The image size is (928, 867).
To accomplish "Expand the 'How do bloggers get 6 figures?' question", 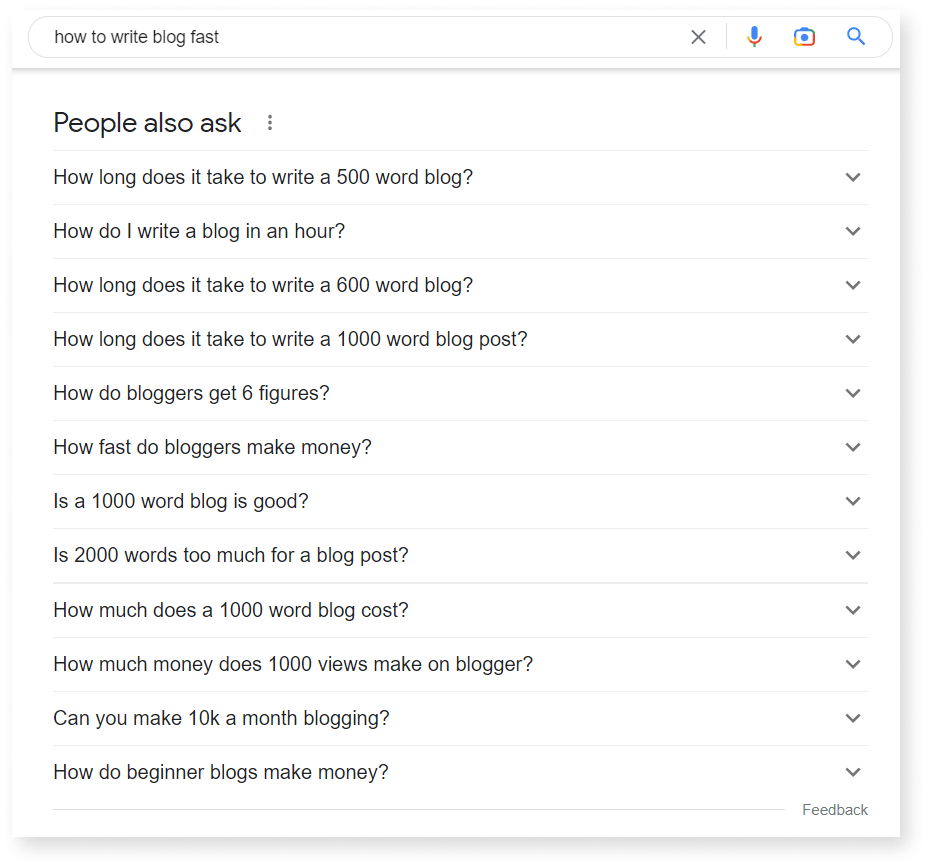I will pos(853,393).
